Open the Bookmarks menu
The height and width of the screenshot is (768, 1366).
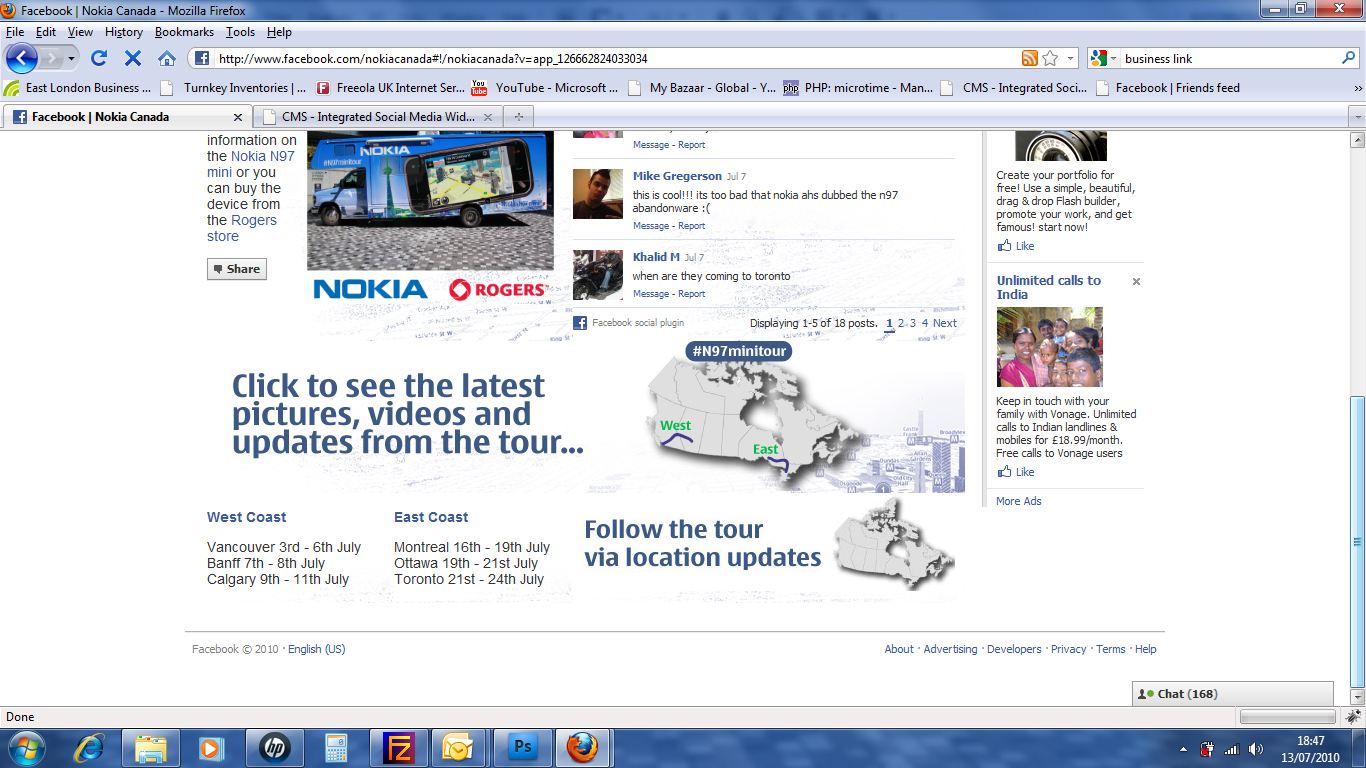pyautogui.click(x=184, y=32)
